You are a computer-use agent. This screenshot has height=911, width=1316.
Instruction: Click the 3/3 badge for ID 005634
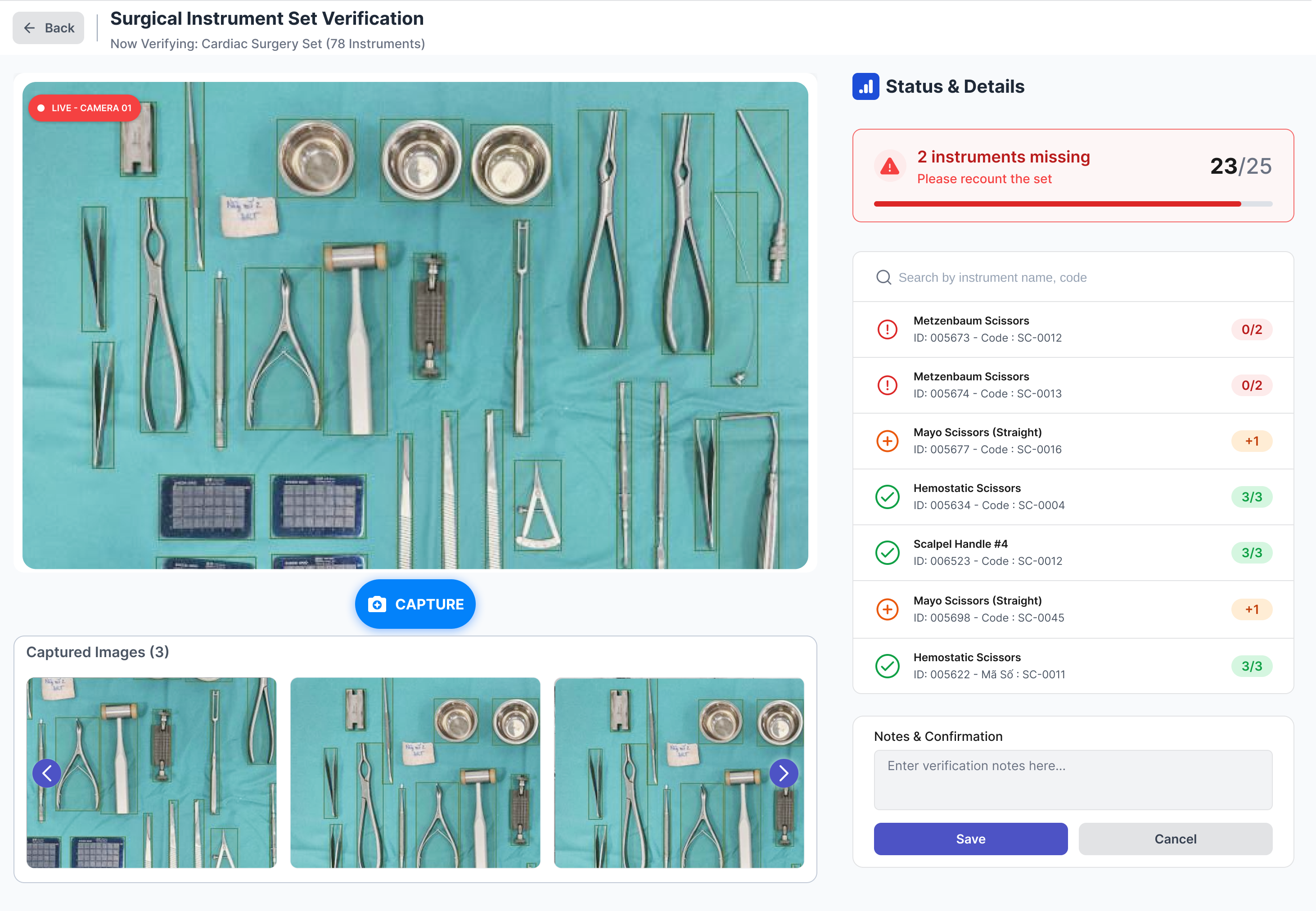[1252, 496]
